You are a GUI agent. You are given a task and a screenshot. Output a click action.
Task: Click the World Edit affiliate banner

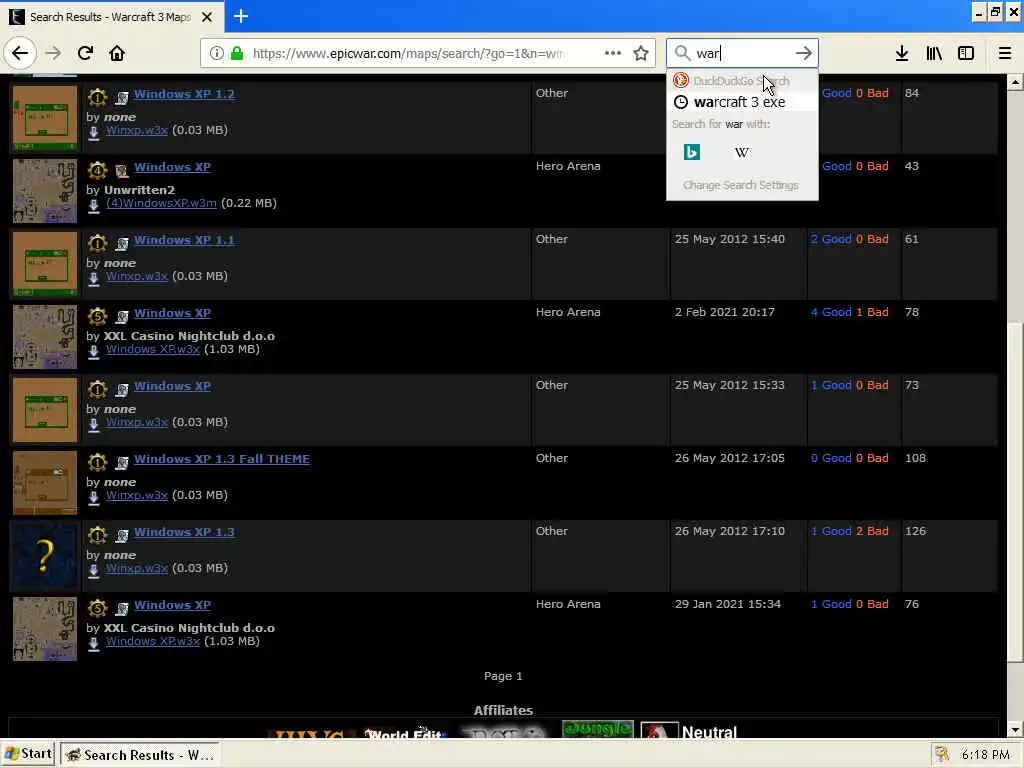405,733
